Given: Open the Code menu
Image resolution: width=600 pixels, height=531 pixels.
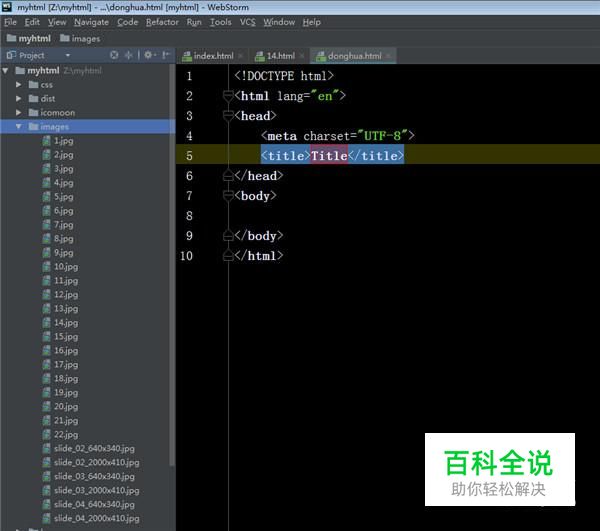Looking at the screenshot, I should (x=127, y=22).
